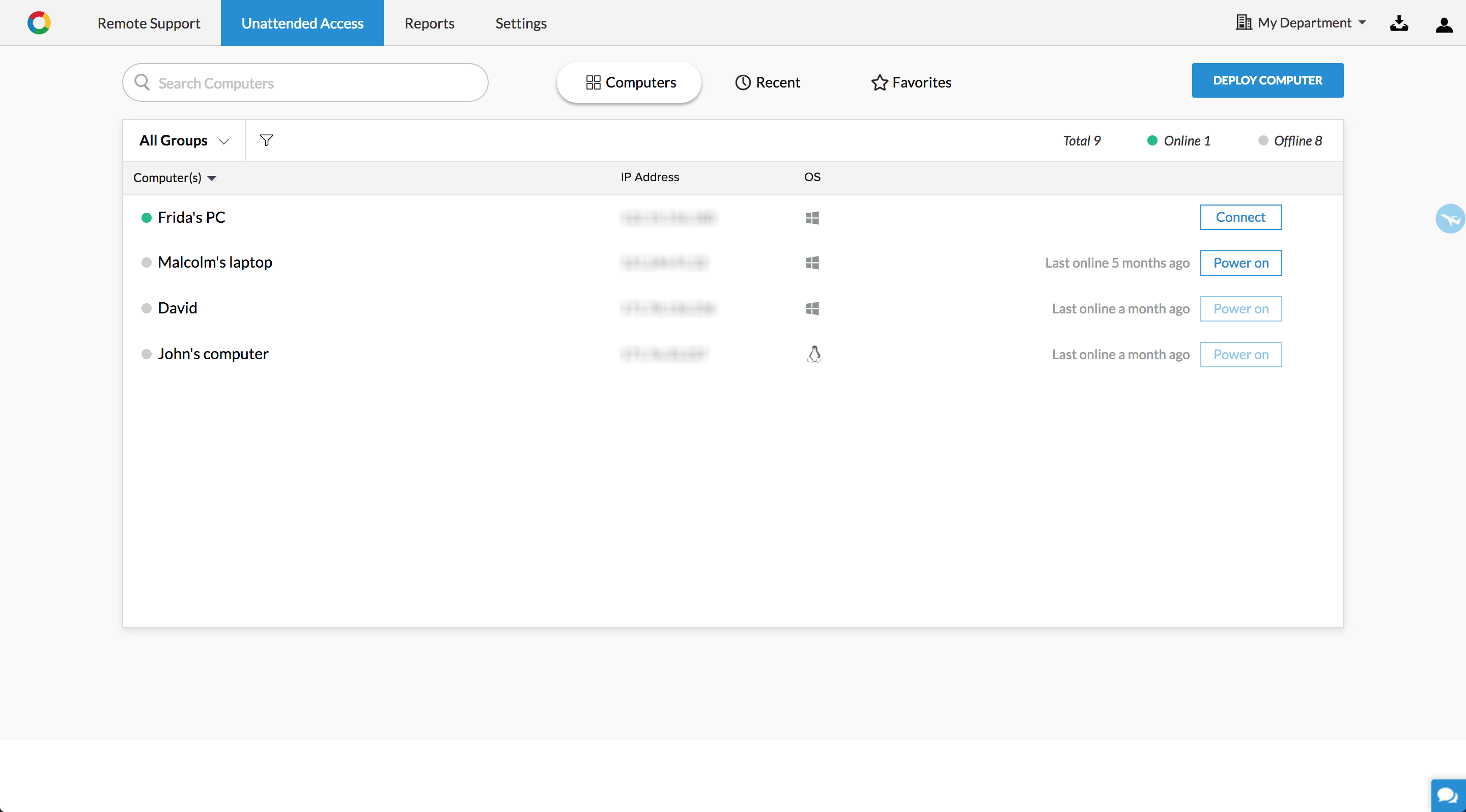Select the Remote Support tab
Screen dimensions: 1466x812
coord(148,22)
